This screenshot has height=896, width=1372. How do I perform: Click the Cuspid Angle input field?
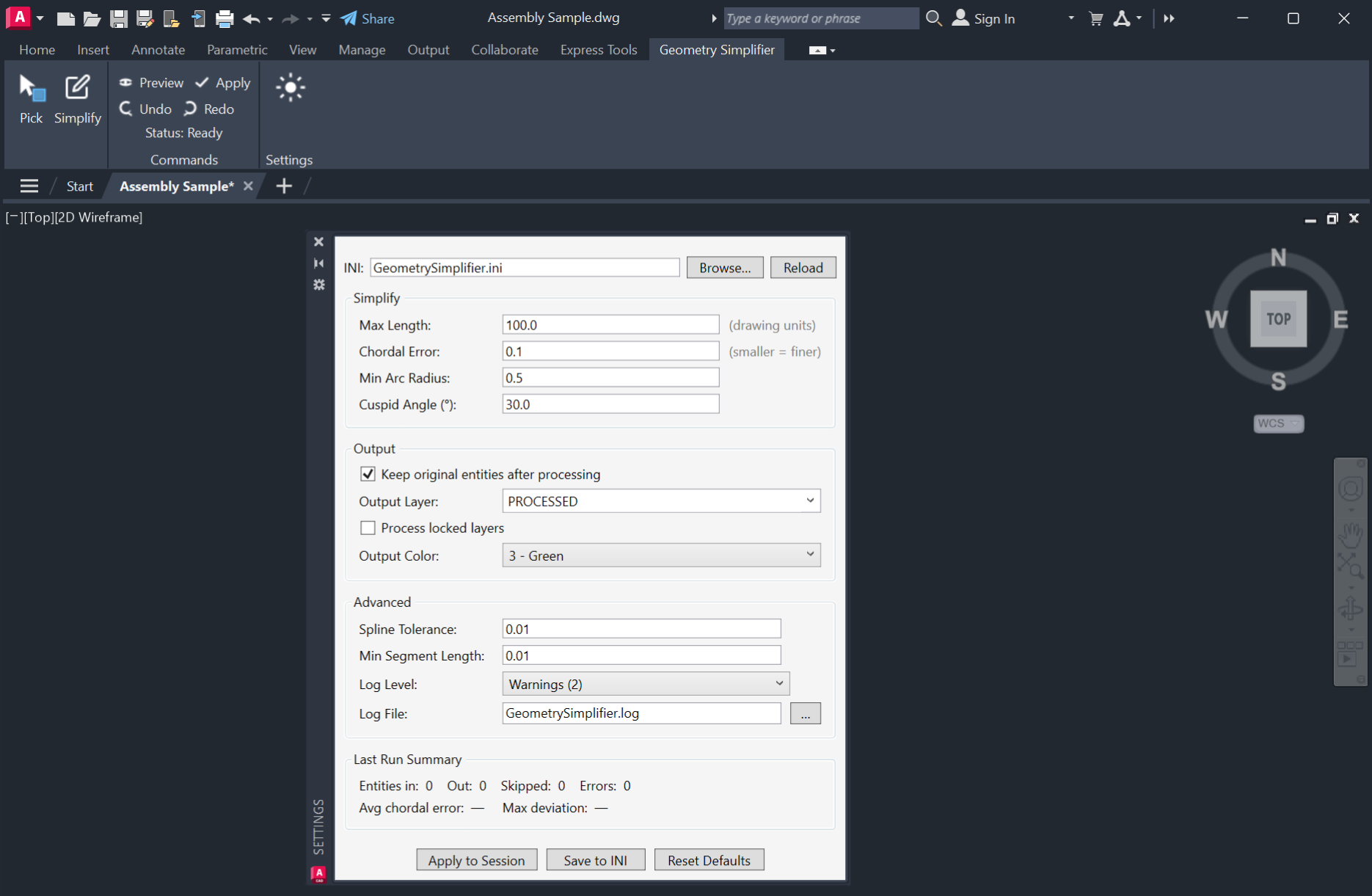tap(611, 404)
